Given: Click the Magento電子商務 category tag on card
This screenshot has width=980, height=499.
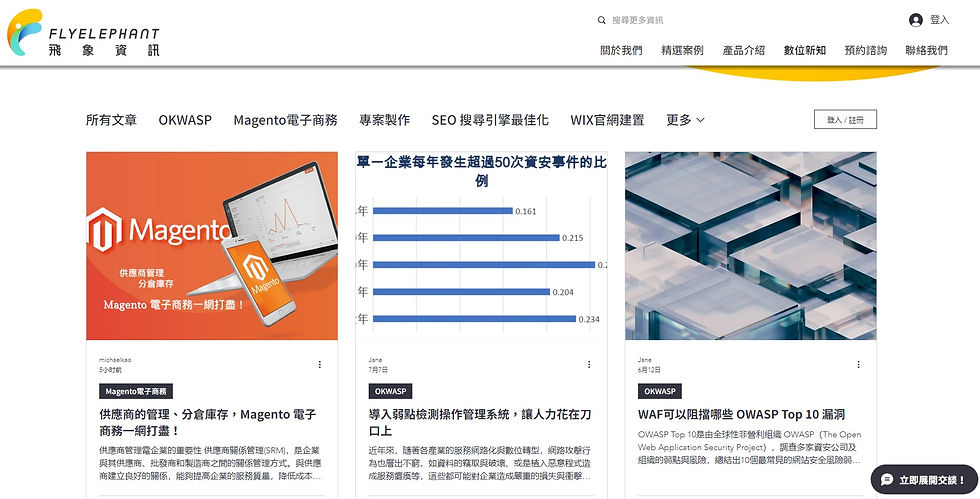Looking at the screenshot, I should click(x=136, y=391).
